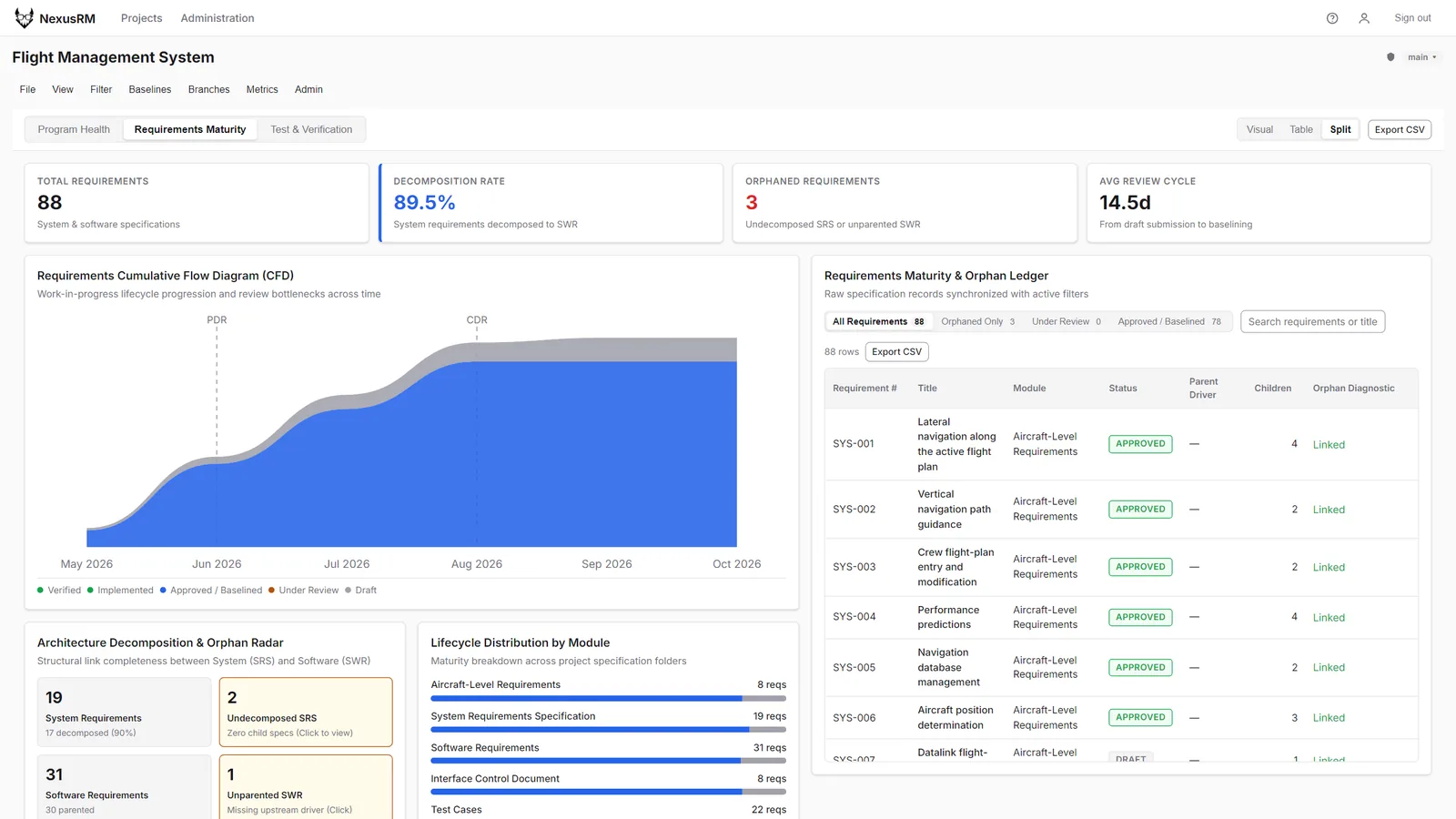Click the Aircraft-Level Requirements progress bar
This screenshot has width=1456, height=819.
[x=608, y=699]
